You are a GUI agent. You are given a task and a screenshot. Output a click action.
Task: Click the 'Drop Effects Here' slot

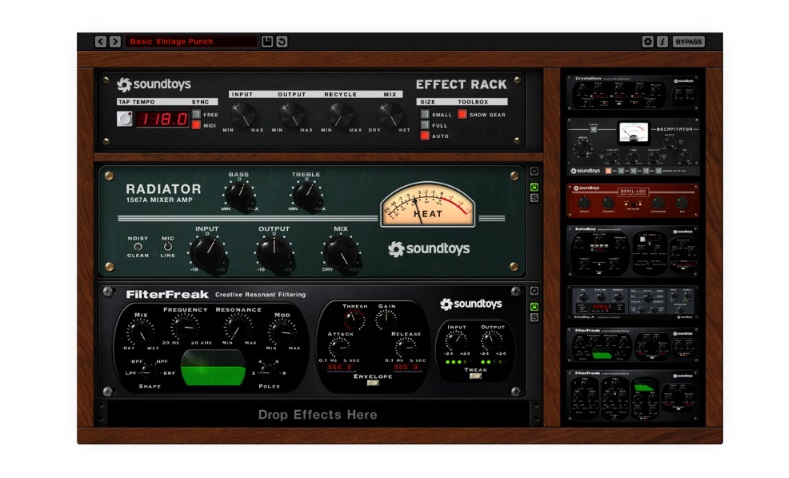pos(318,415)
